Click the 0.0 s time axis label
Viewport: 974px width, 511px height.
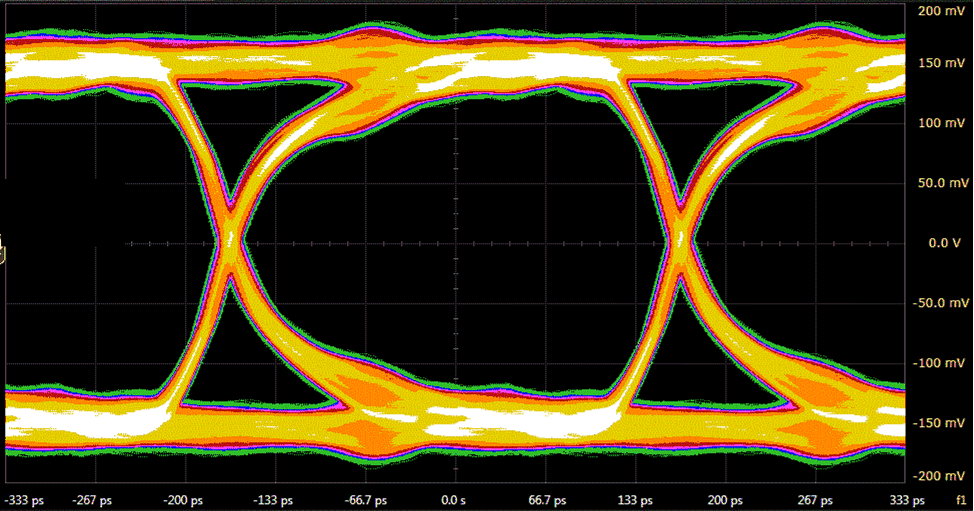[x=453, y=500]
